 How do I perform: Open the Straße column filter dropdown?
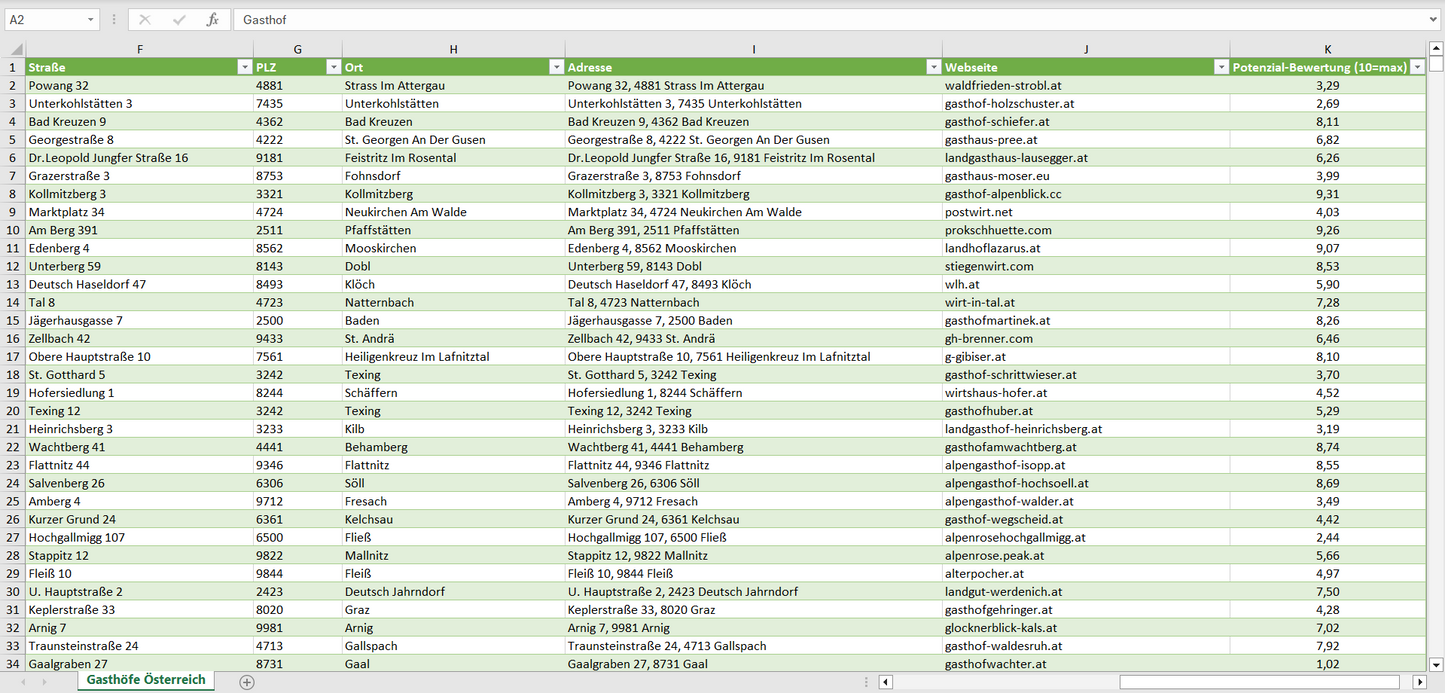pyautogui.click(x=244, y=67)
